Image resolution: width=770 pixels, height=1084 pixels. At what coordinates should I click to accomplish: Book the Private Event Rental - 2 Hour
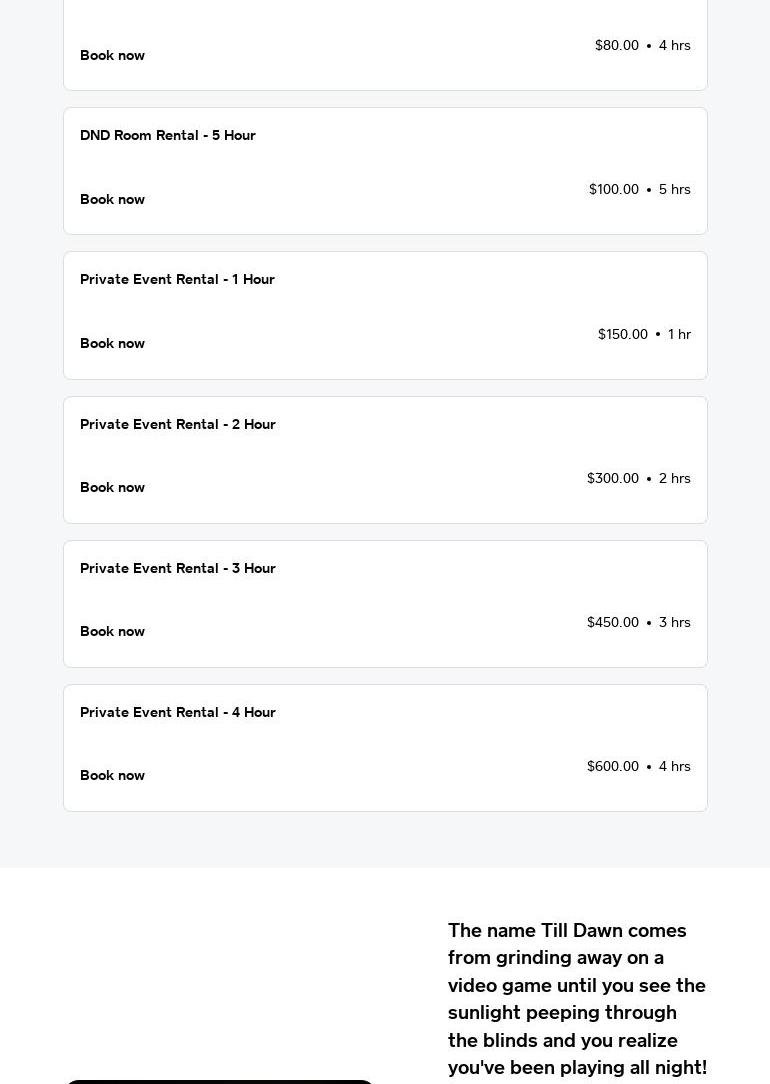[112, 487]
